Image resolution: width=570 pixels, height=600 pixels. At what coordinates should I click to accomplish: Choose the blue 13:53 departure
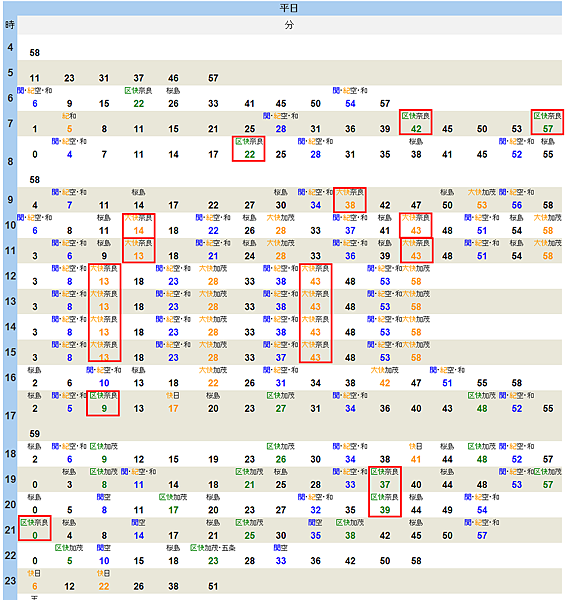pos(385,307)
